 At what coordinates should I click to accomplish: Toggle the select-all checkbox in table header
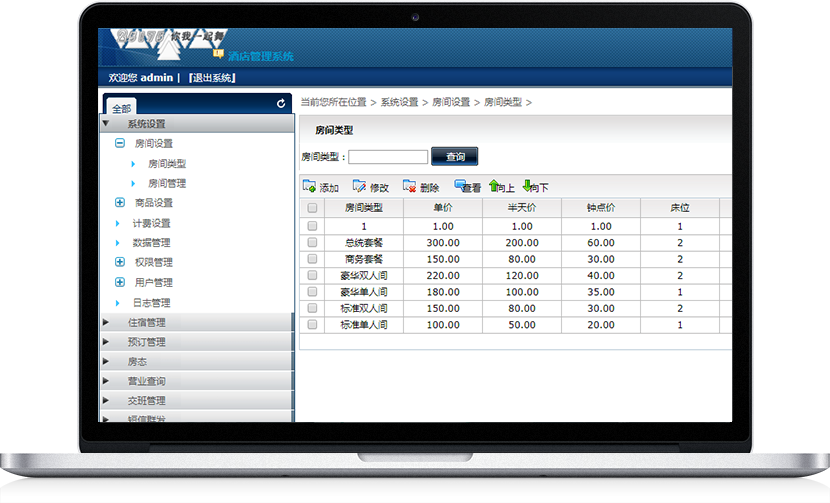coord(312,208)
